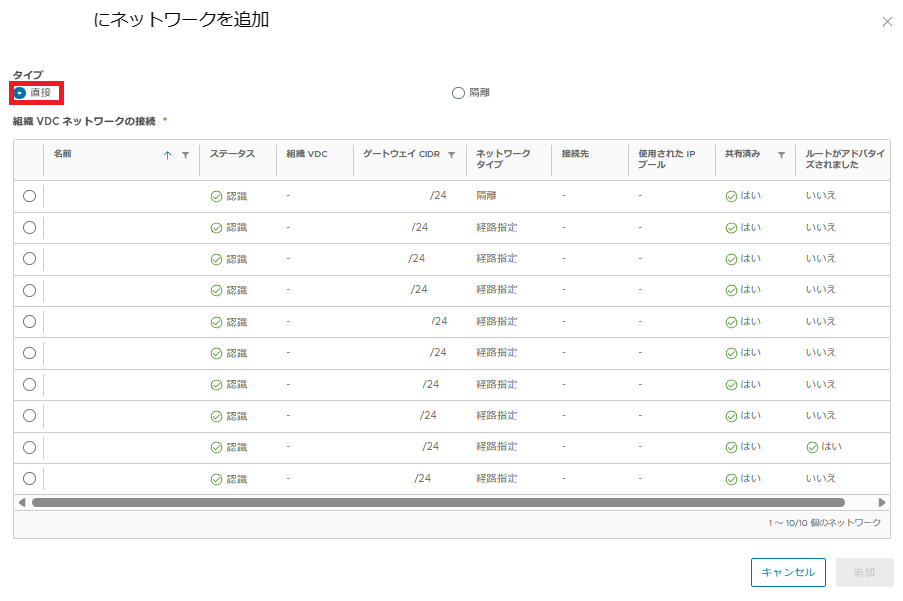Click the 追加 button
The height and width of the screenshot is (601, 903).
pos(864,572)
